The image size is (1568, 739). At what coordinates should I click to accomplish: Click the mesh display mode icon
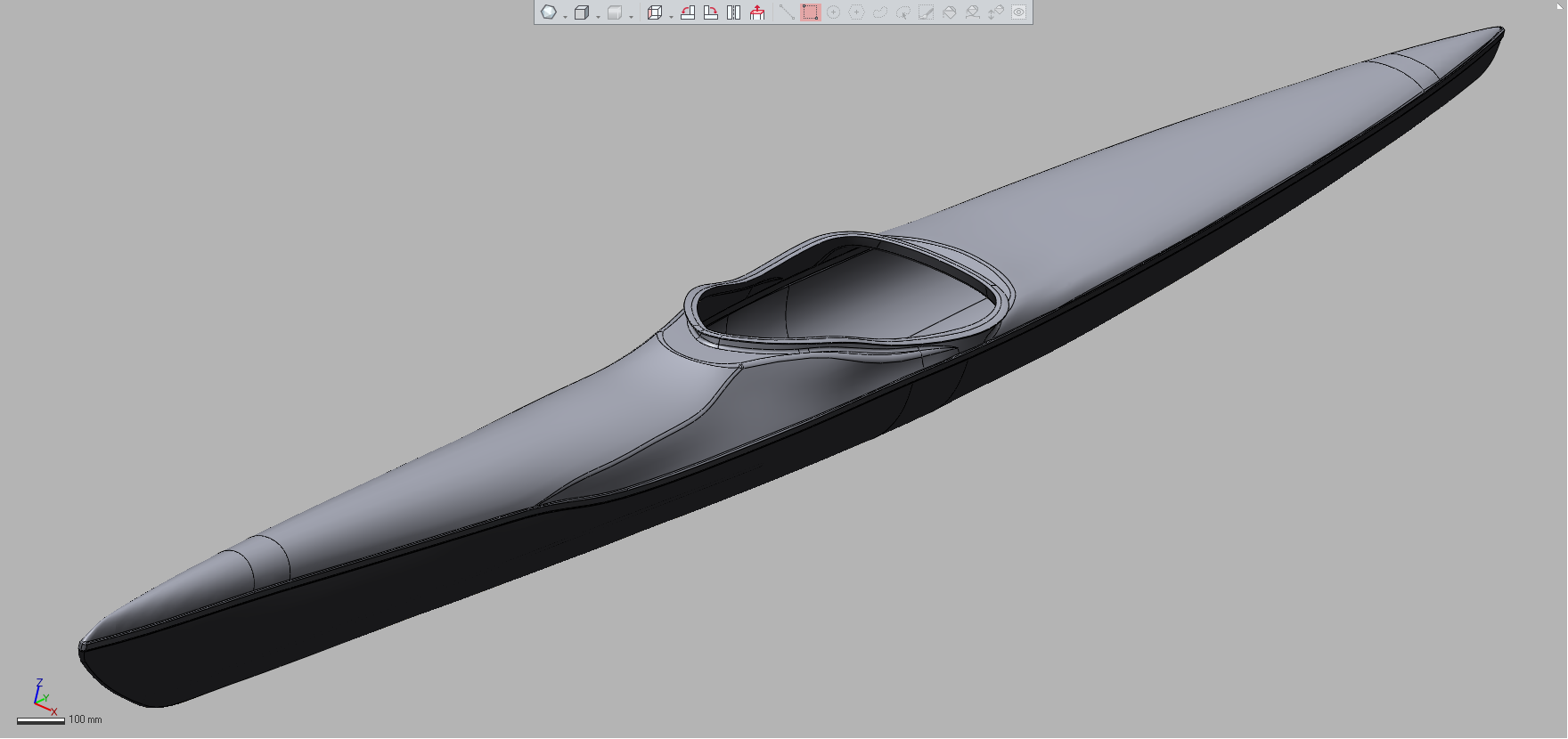[x=549, y=12]
